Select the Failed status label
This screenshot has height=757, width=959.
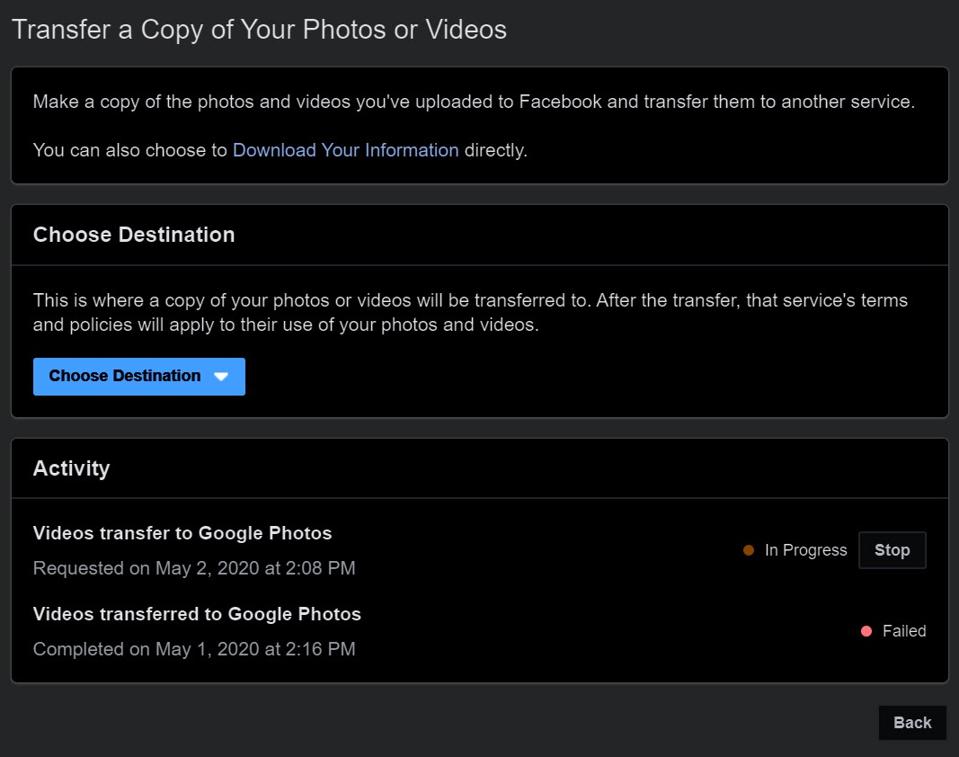pyautogui.click(x=904, y=631)
